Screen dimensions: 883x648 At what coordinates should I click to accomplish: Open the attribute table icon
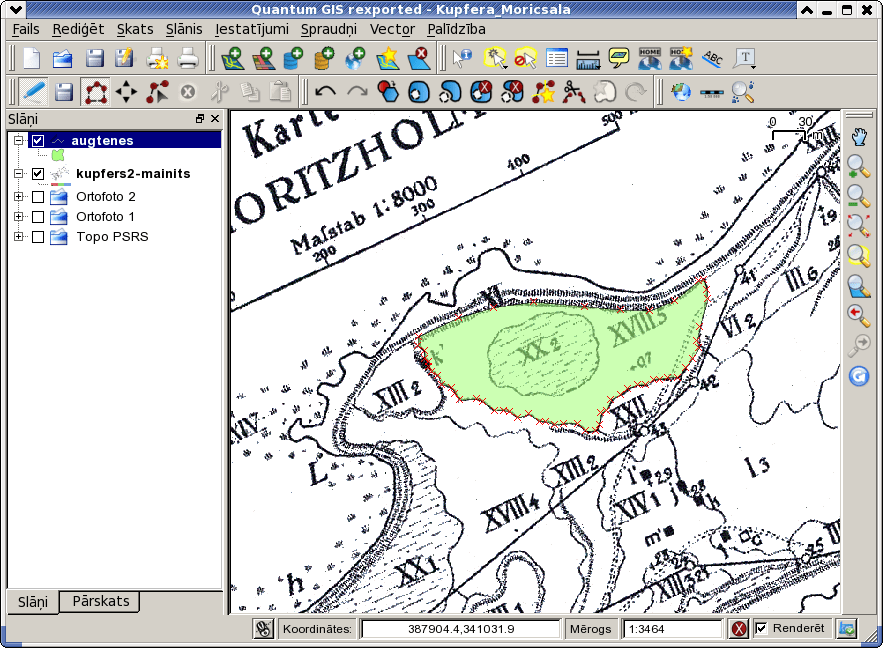pyautogui.click(x=557, y=59)
